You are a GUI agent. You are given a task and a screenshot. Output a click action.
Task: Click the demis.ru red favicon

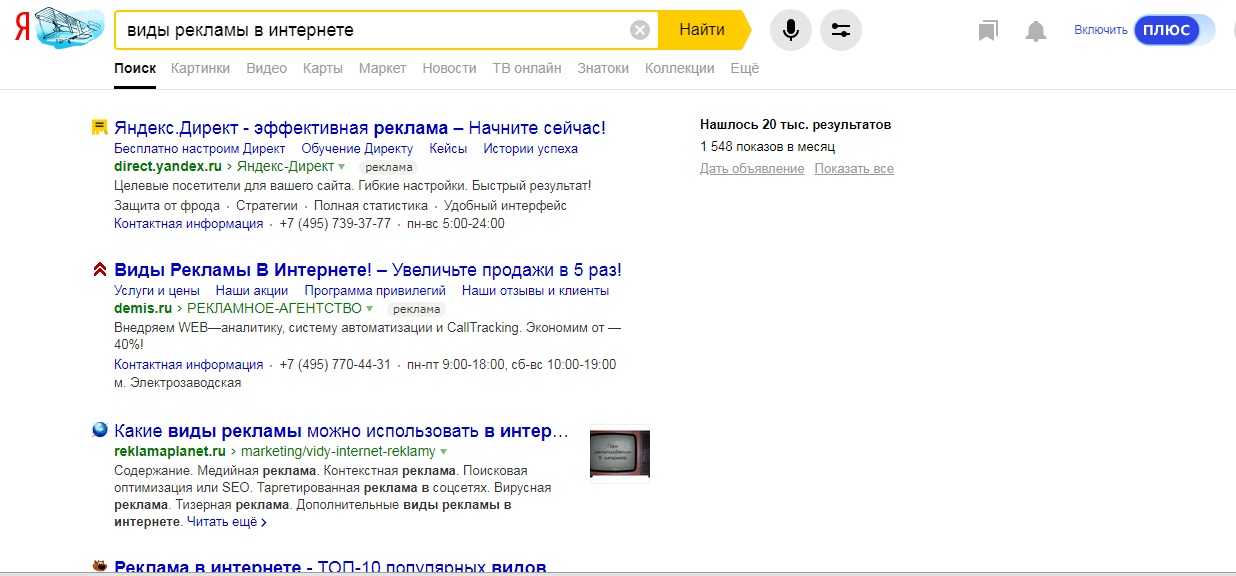99,269
